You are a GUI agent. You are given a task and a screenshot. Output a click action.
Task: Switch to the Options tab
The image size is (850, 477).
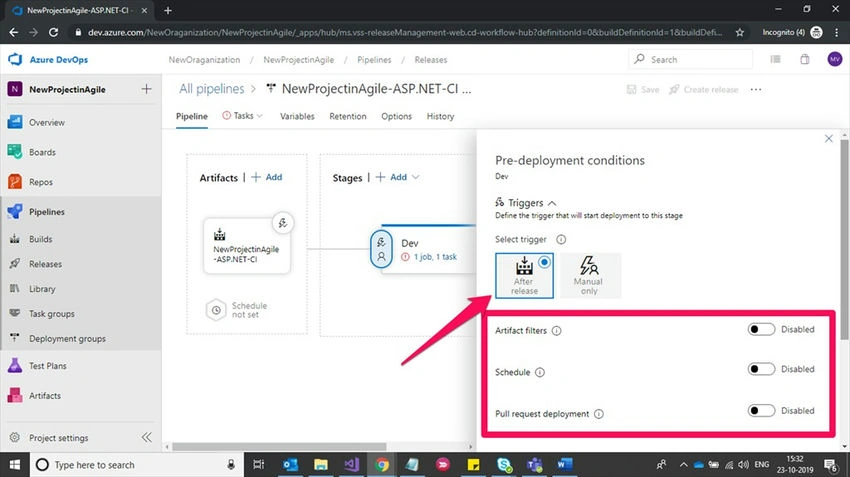(x=396, y=116)
